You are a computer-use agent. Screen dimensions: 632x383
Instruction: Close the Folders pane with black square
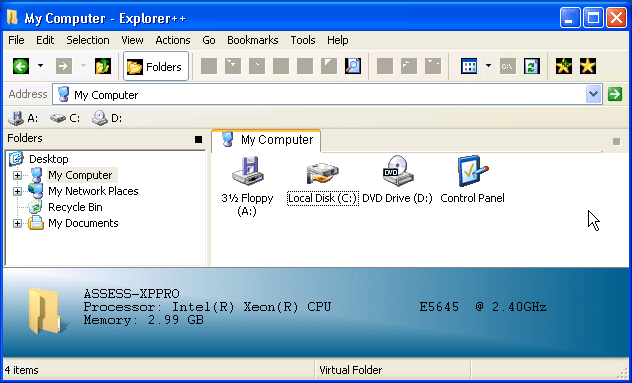click(x=198, y=139)
